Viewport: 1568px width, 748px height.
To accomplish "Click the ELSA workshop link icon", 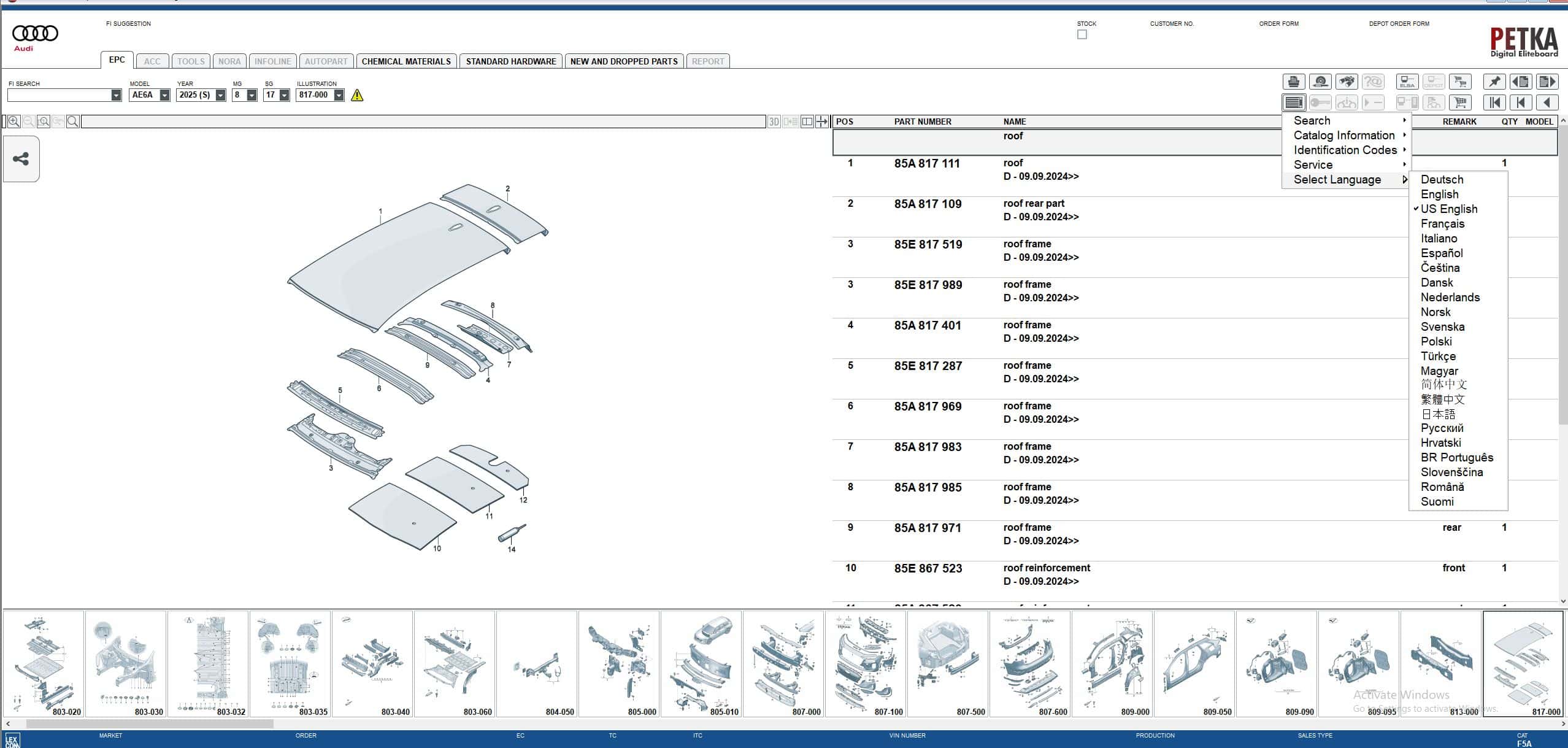I will 1407,82.
